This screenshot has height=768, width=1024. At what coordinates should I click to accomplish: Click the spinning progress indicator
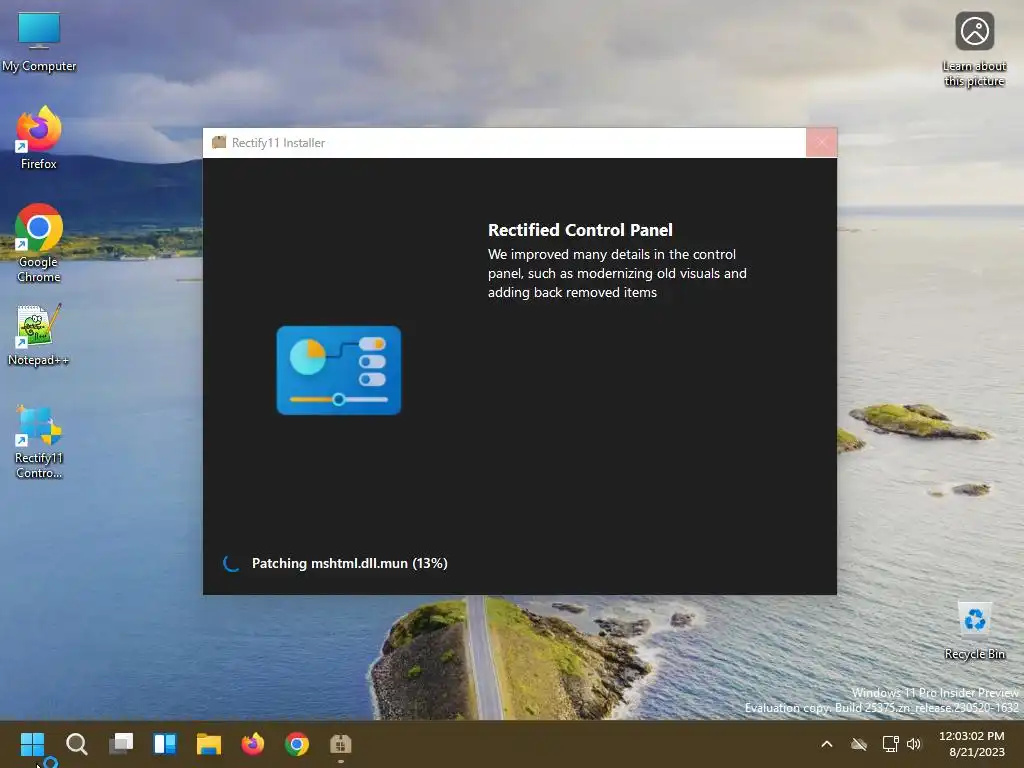(x=231, y=563)
